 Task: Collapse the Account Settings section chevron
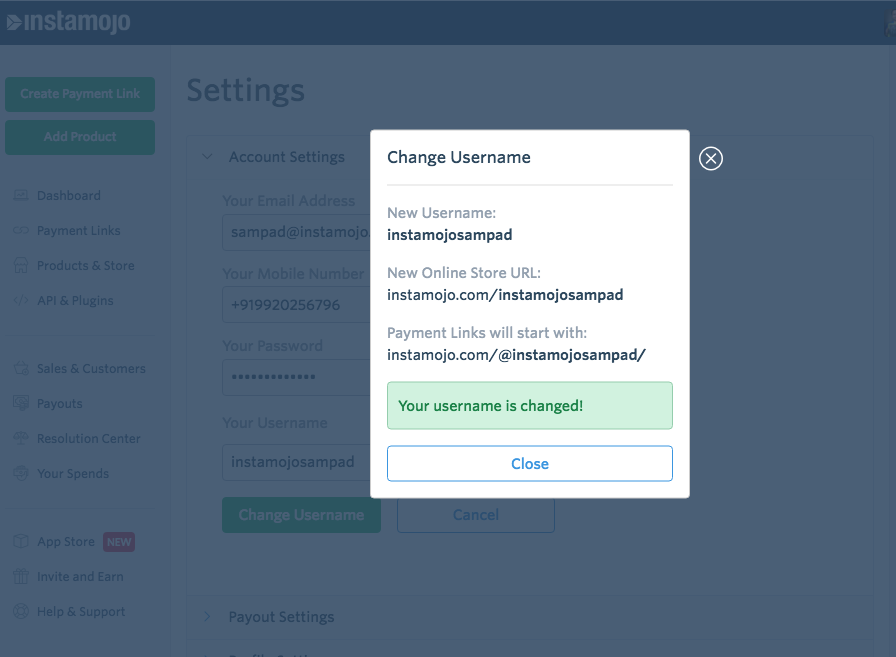coord(207,157)
